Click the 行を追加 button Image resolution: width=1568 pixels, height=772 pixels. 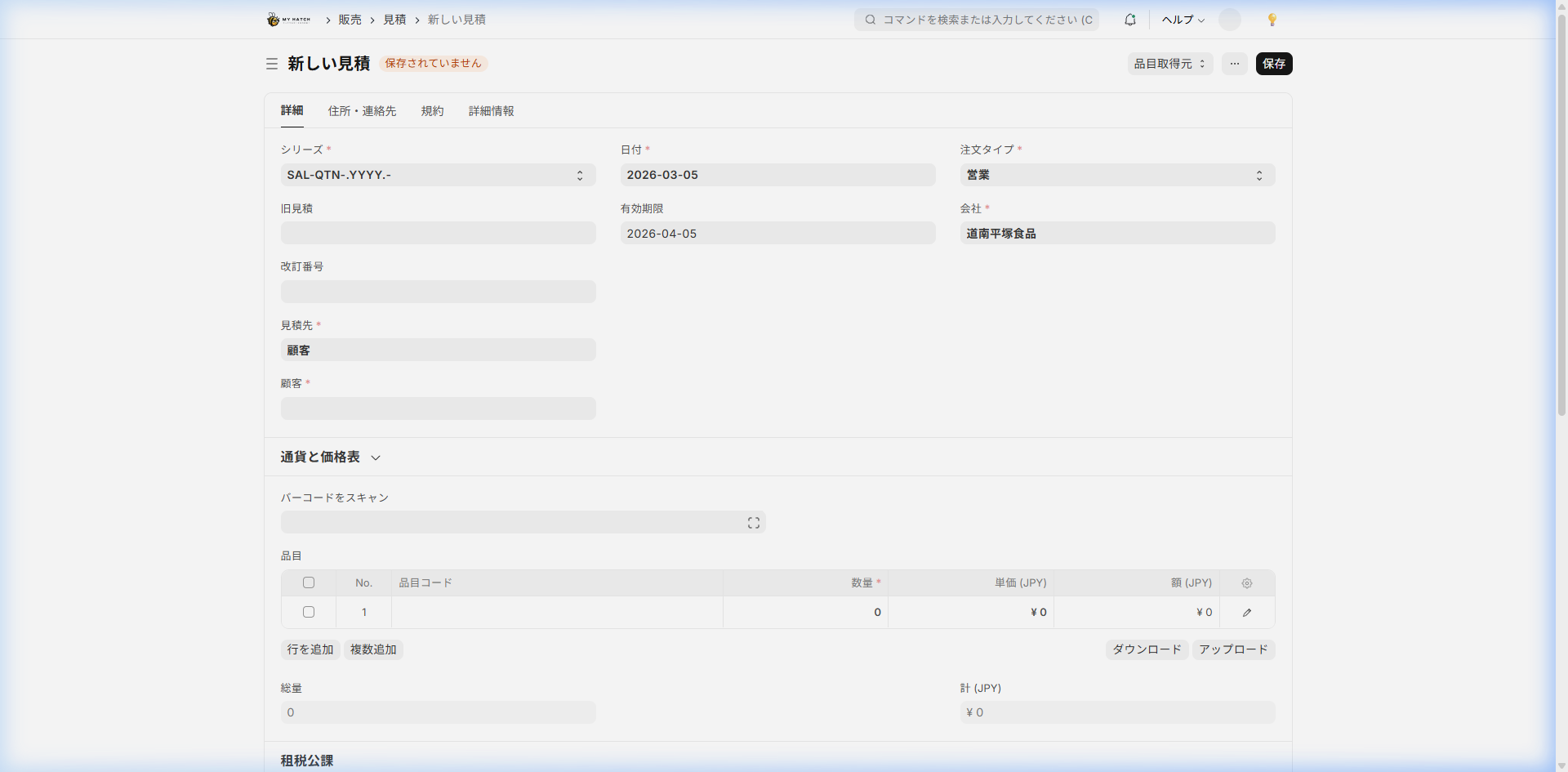(310, 649)
